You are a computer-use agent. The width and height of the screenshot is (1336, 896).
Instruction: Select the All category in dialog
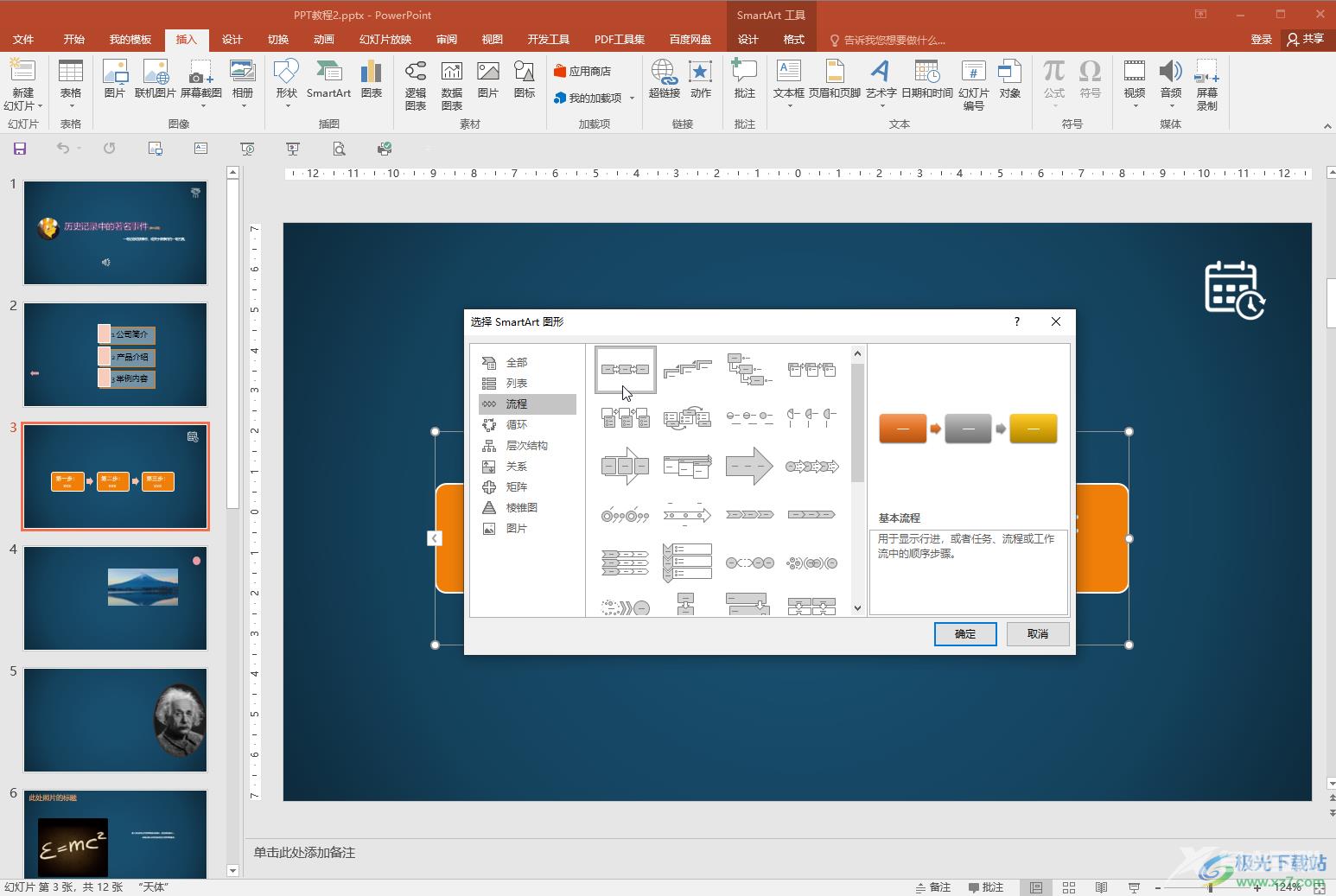click(x=527, y=362)
